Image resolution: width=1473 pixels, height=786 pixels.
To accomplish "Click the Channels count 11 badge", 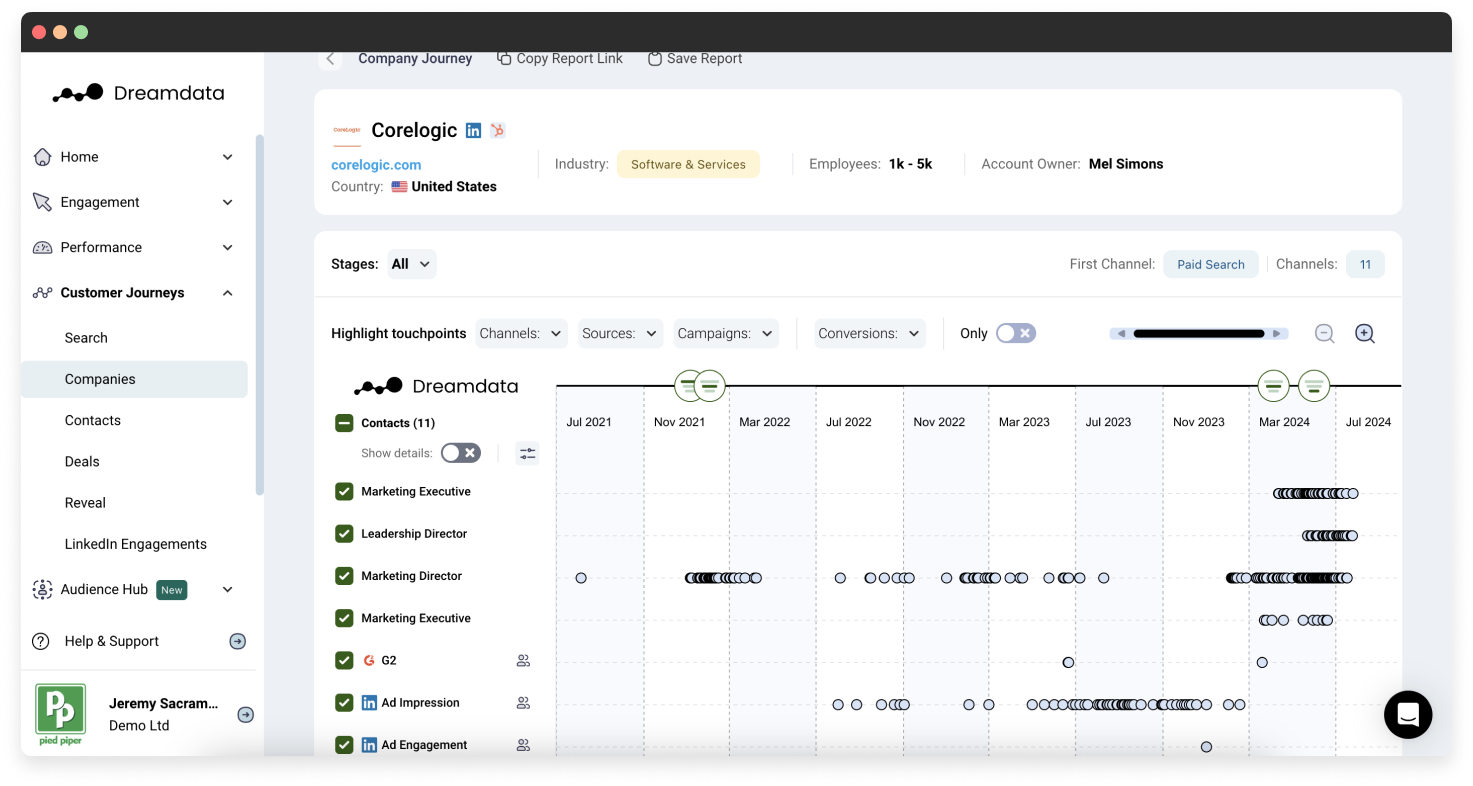I will click(1365, 264).
